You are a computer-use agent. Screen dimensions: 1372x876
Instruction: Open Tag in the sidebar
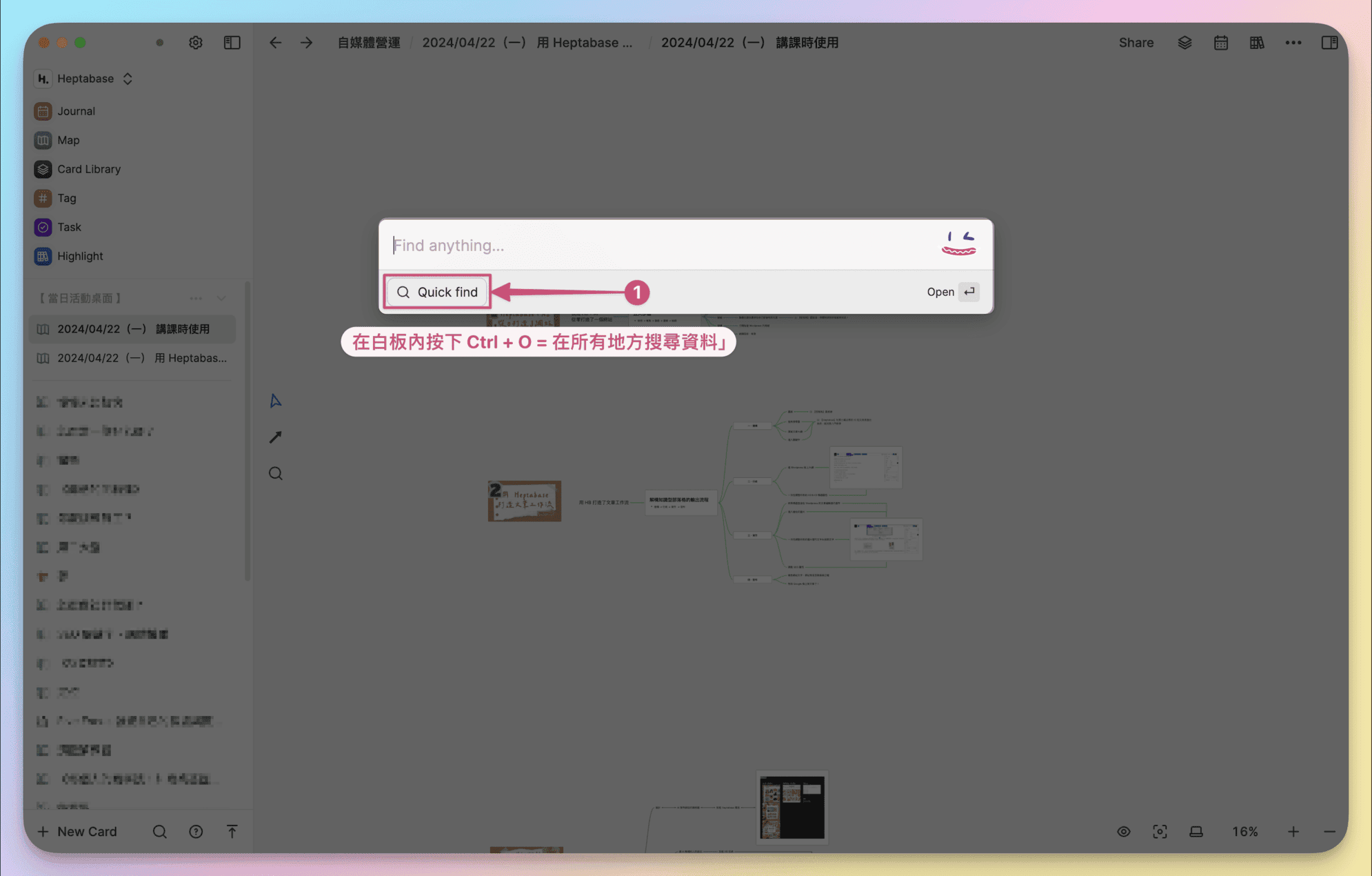(67, 198)
